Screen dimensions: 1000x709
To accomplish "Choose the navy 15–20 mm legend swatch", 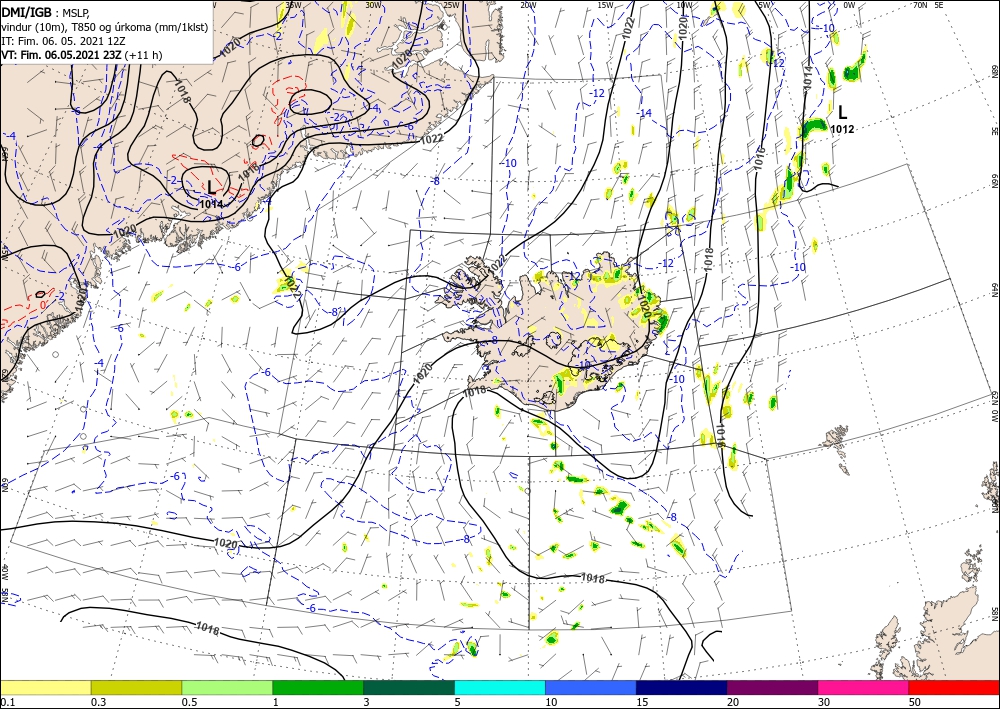I will click(x=682, y=687).
